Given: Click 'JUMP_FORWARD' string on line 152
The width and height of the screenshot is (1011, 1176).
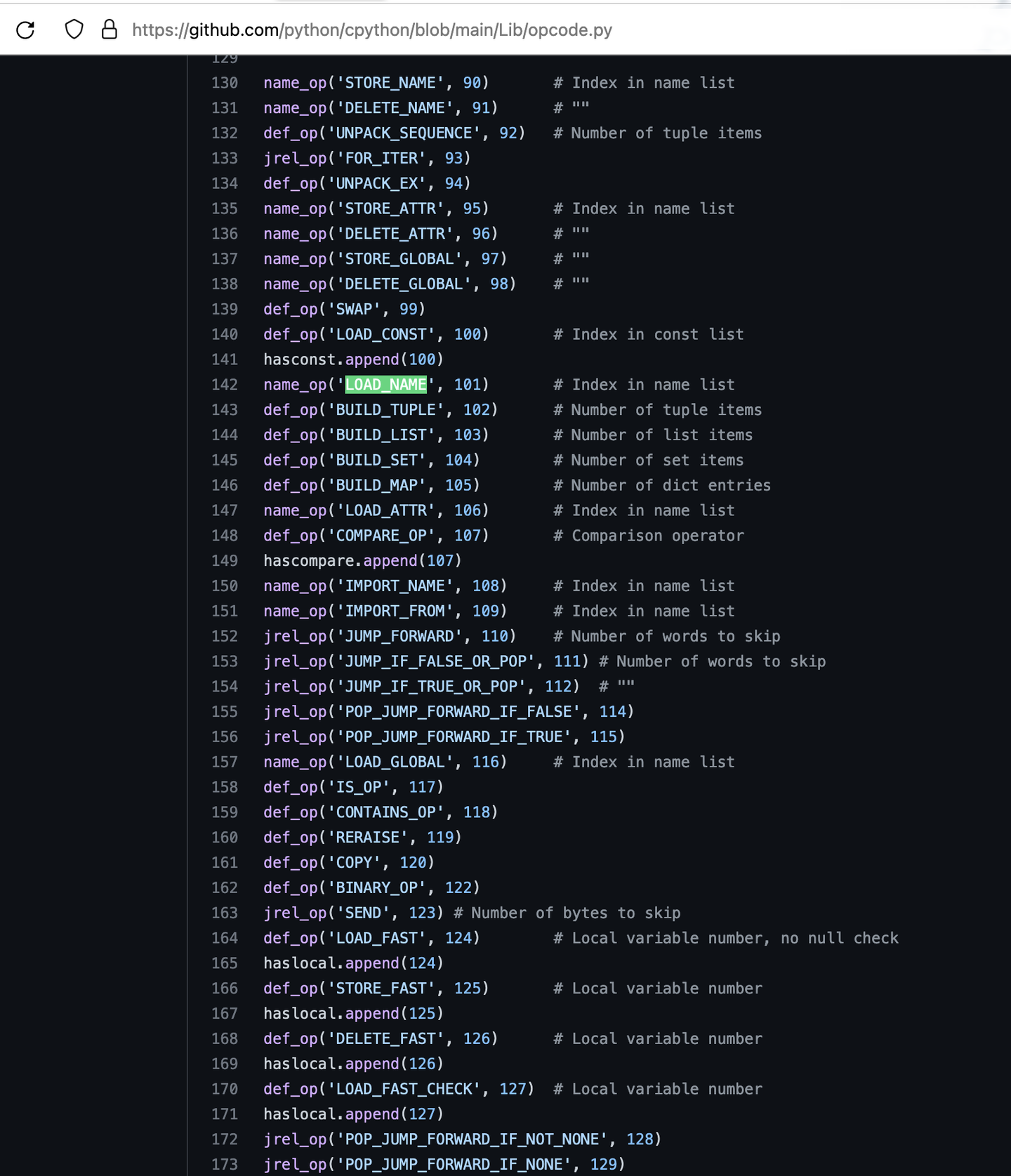Looking at the screenshot, I should (399, 636).
